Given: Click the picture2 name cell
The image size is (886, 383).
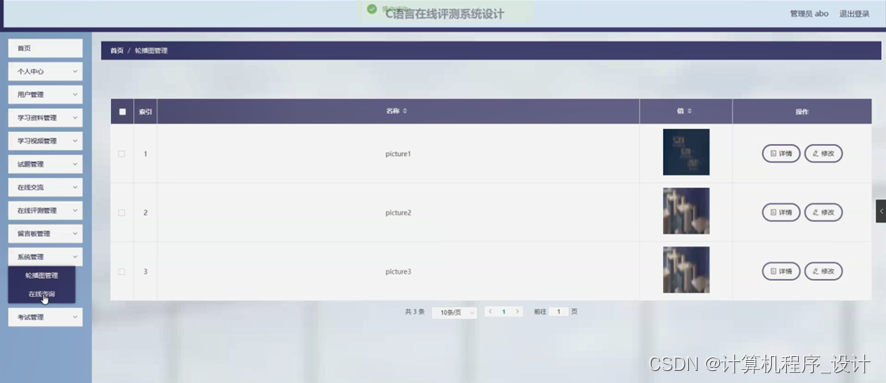Looking at the screenshot, I should point(398,212).
